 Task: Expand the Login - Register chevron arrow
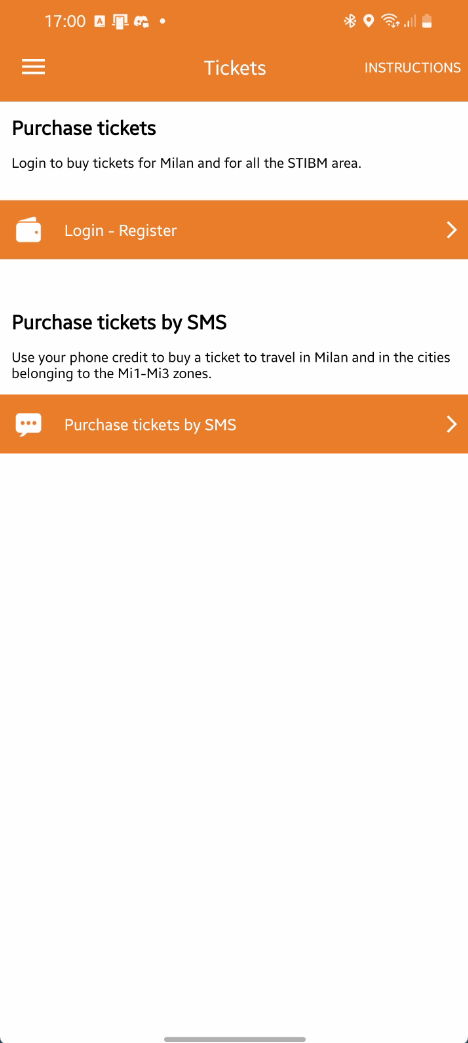coord(451,230)
